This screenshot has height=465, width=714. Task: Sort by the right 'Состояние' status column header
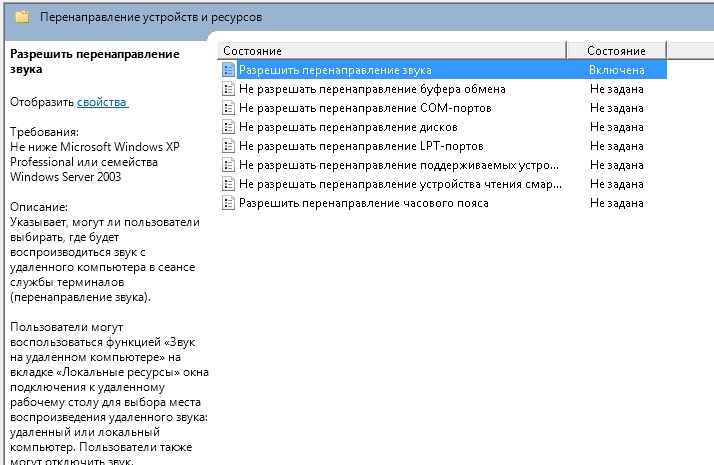click(x=615, y=50)
